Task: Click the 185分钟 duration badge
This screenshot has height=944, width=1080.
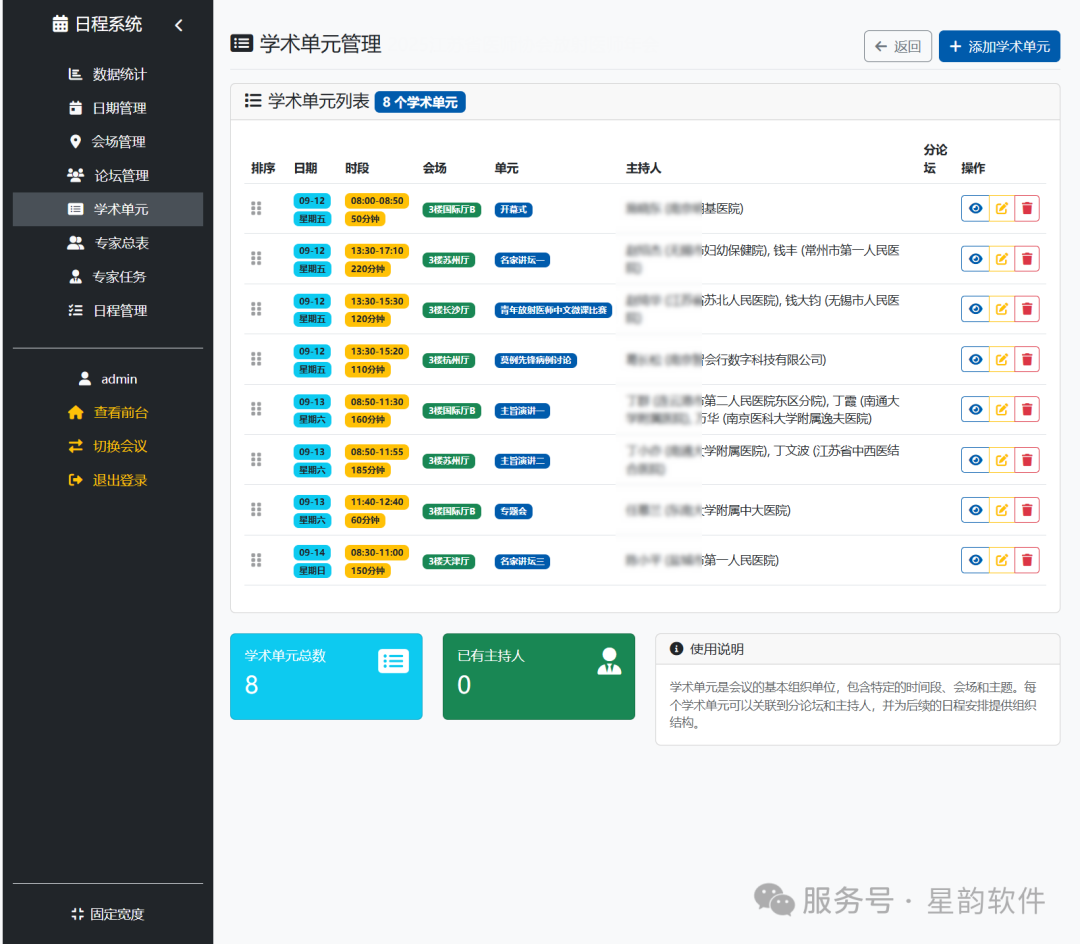Action: pyautogui.click(x=368, y=470)
